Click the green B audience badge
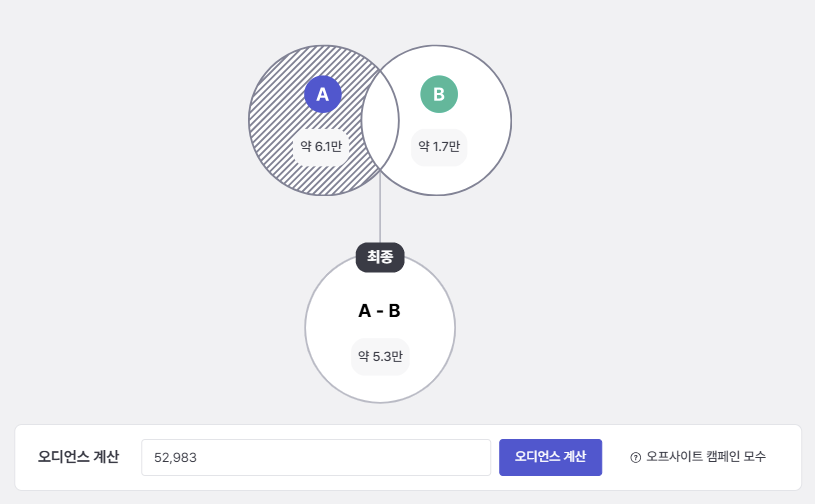Screen dimensions: 815x504 439,94
